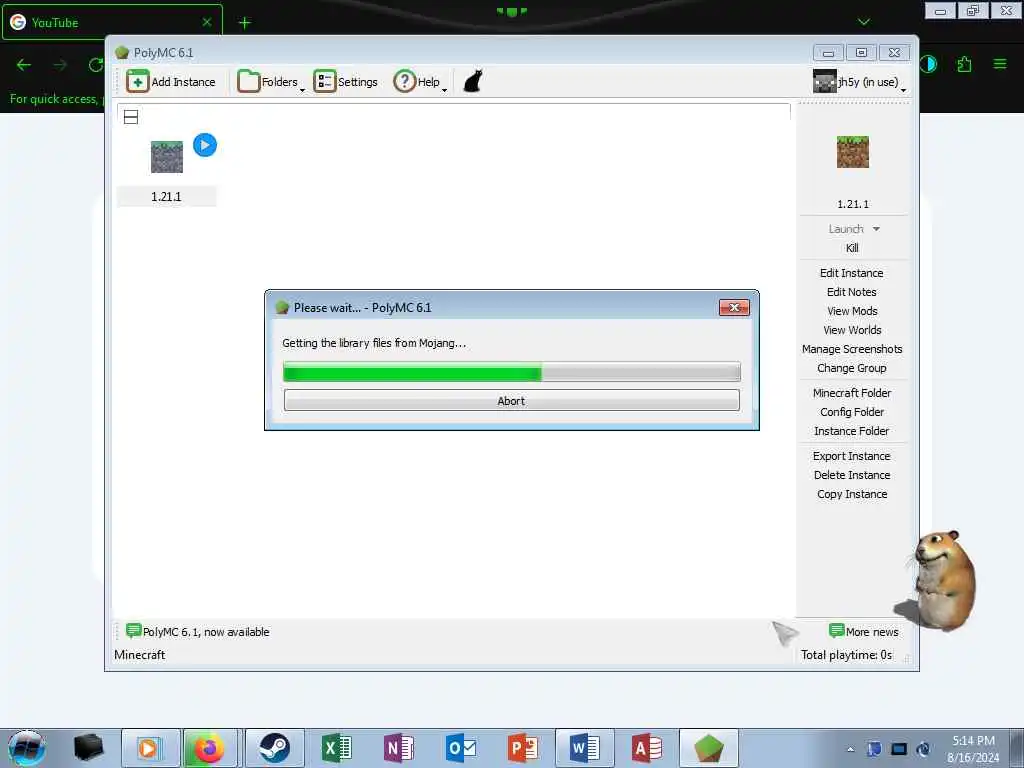Screen dimensions: 1024x768
Task: Open PowerPoint from the taskbar
Action: coord(522,748)
